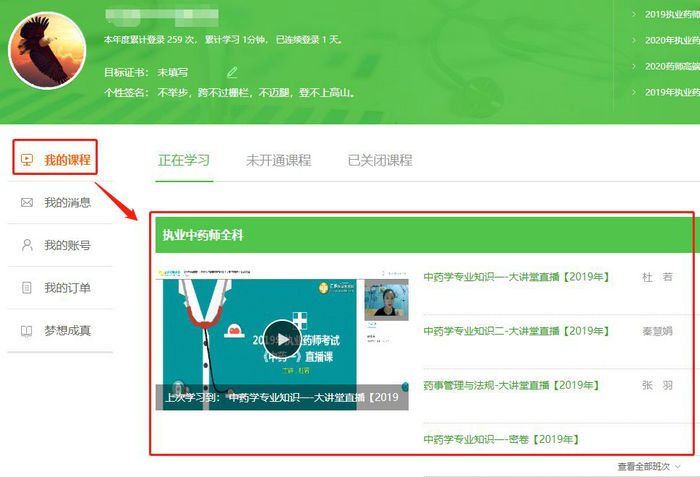700x477 pixels.
Task: Switch to the 未开通课程 tab
Action: tap(278, 160)
